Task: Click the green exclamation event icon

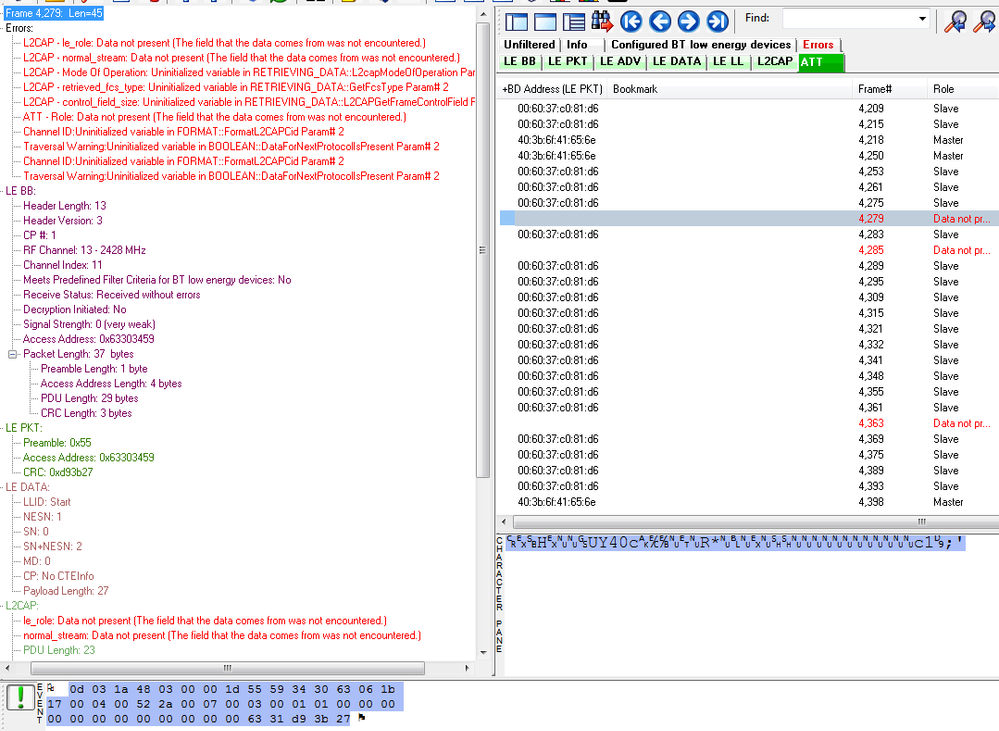Action: click(x=20, y=698)
